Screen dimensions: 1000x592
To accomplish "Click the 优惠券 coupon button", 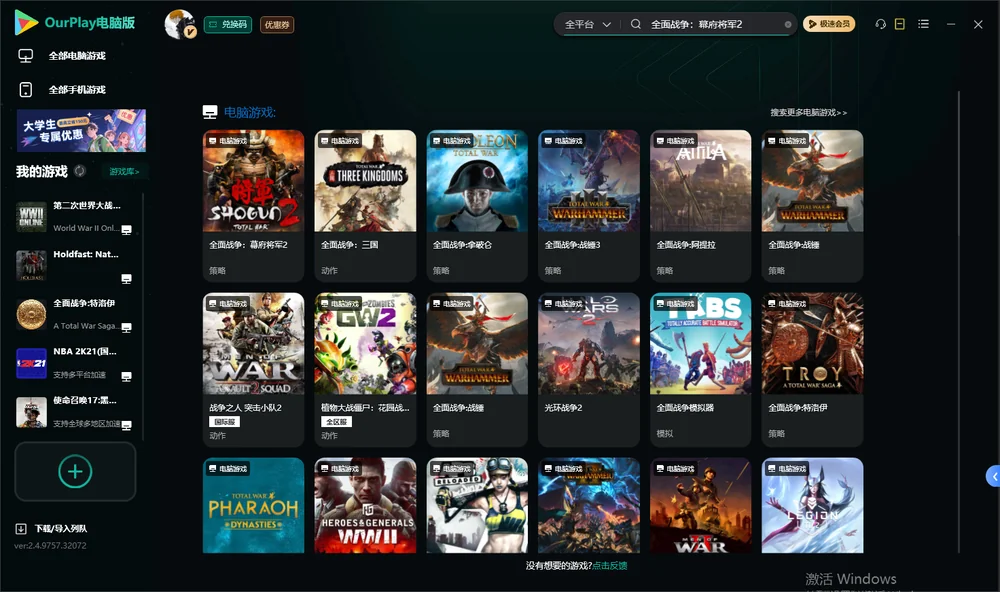I will pyautogui.click(x=277, y=25).
